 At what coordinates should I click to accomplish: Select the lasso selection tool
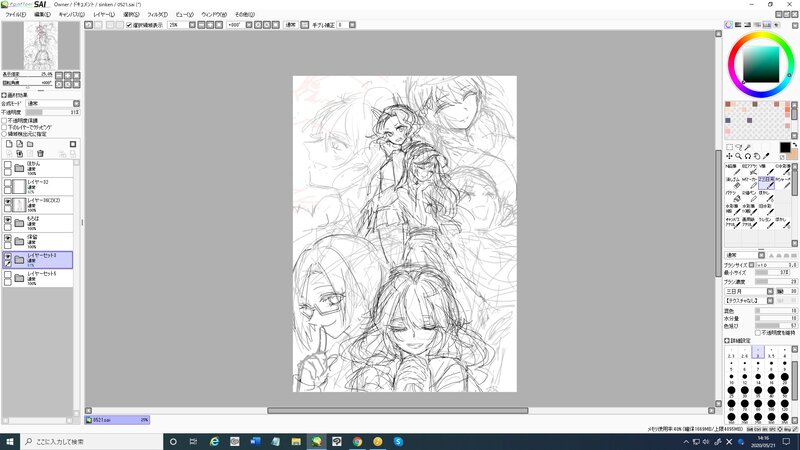(x=739, y=147)
